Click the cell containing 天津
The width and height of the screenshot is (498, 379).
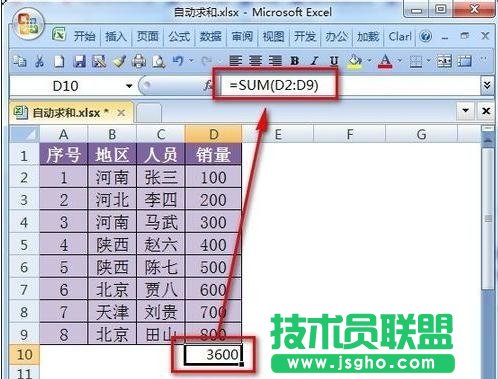click(112, 312)
